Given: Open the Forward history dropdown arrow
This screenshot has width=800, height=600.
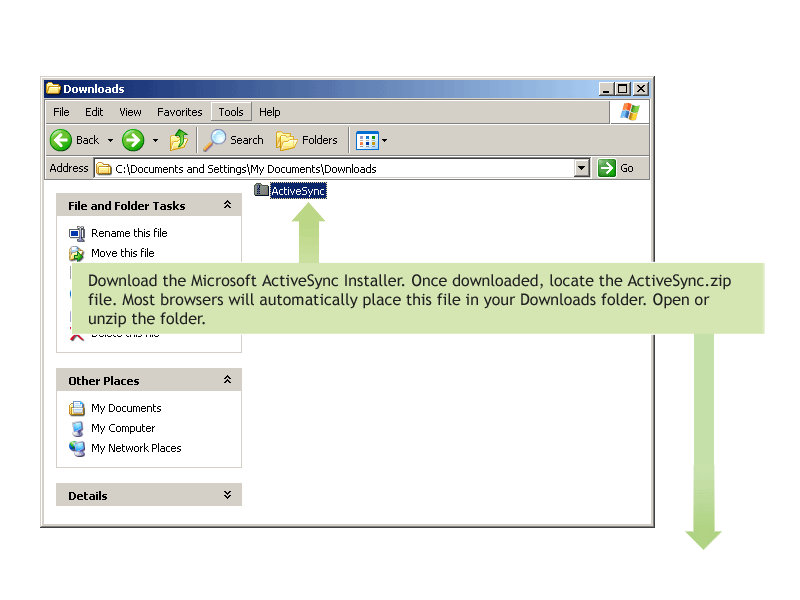Looking at the screenshot, I should point(155,140).
